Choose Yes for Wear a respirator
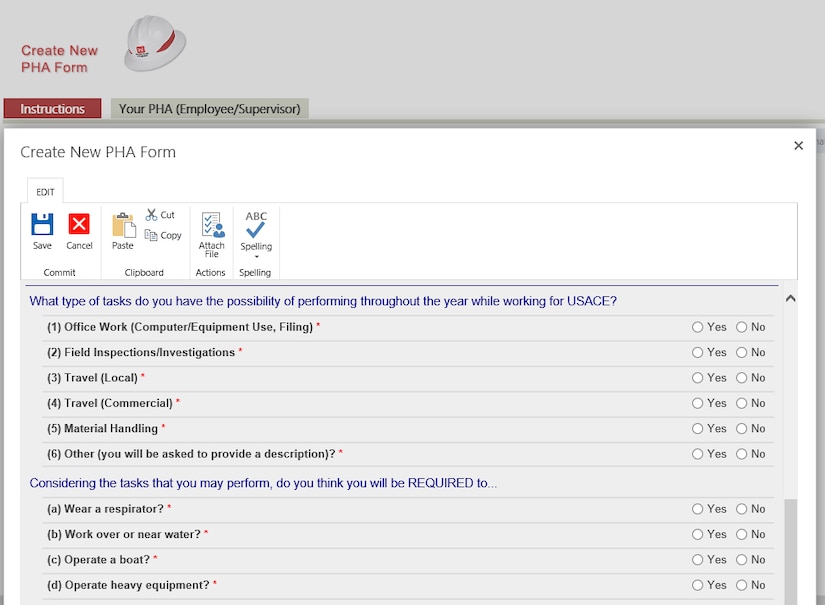The height and width of the screenshot is (605, 825). coord(698,509)
